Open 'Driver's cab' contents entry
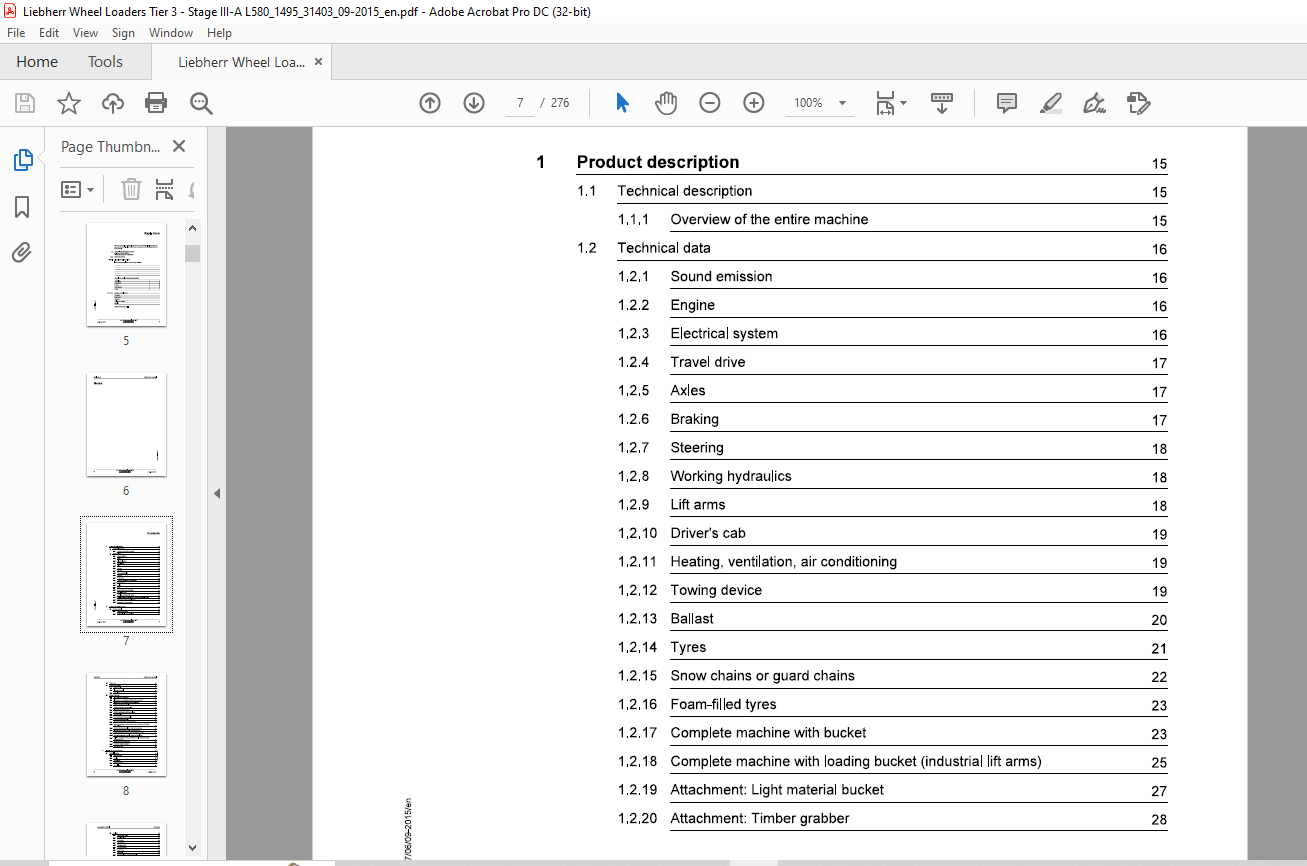Screen dimensions: 1307x866 point(708,533)
